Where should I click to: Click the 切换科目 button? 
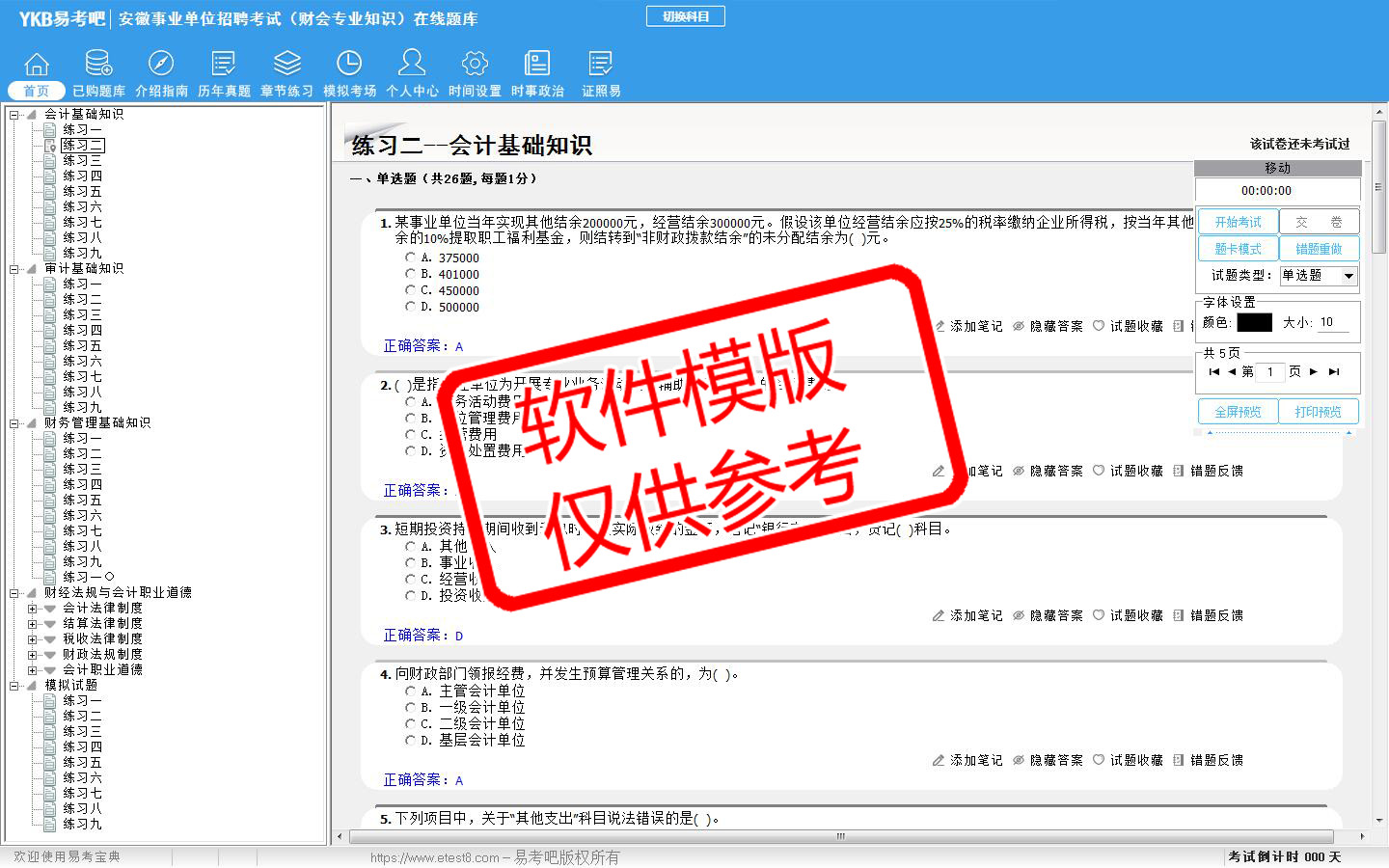tap(685, 16)
